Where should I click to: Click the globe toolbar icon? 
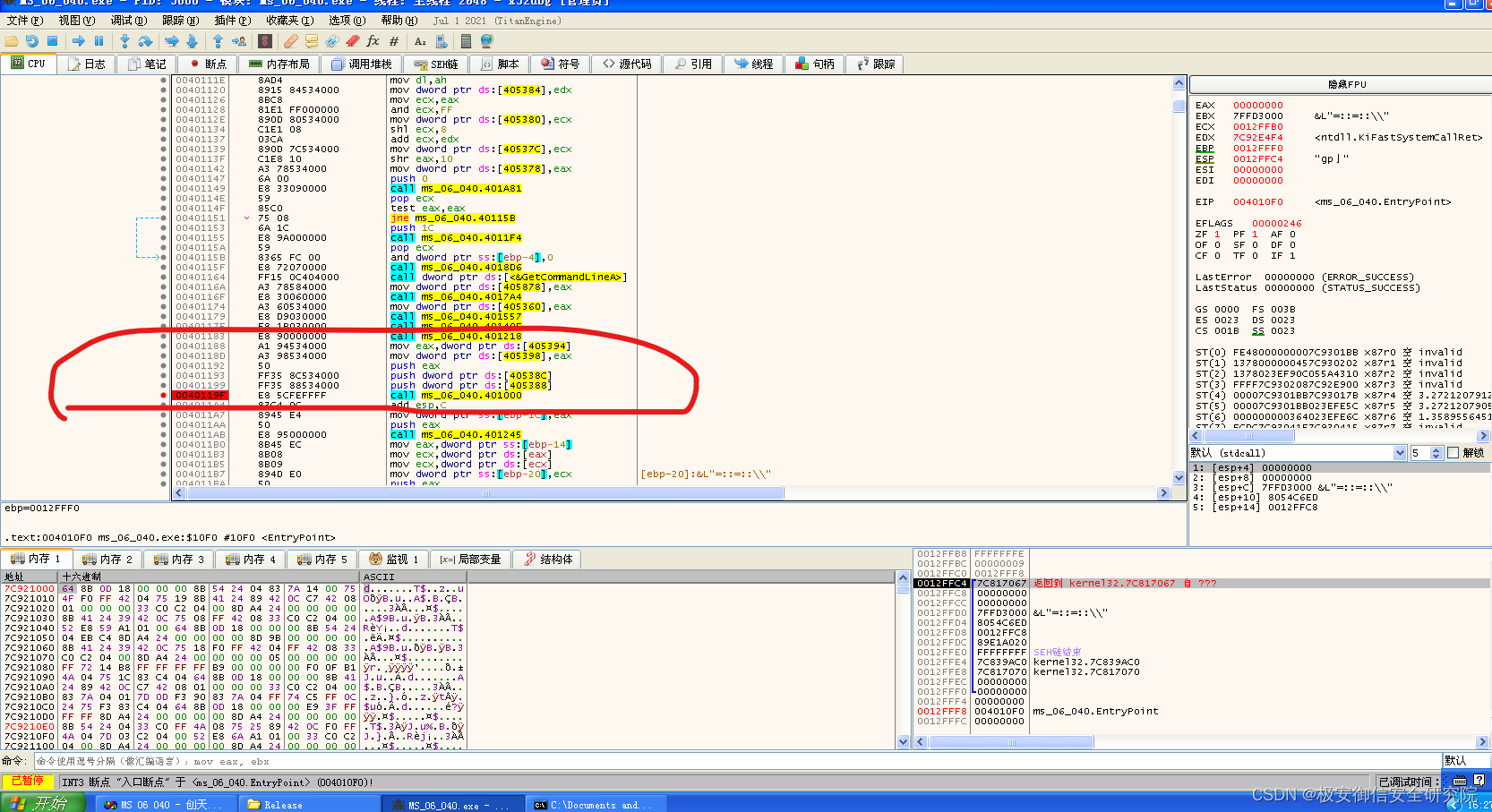click(487, 41)
